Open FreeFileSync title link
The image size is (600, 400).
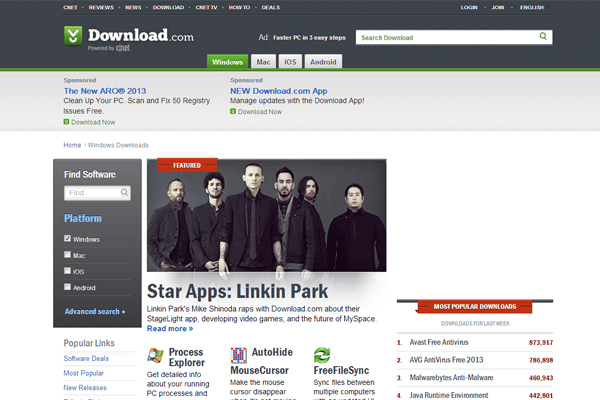pos(341,370)
